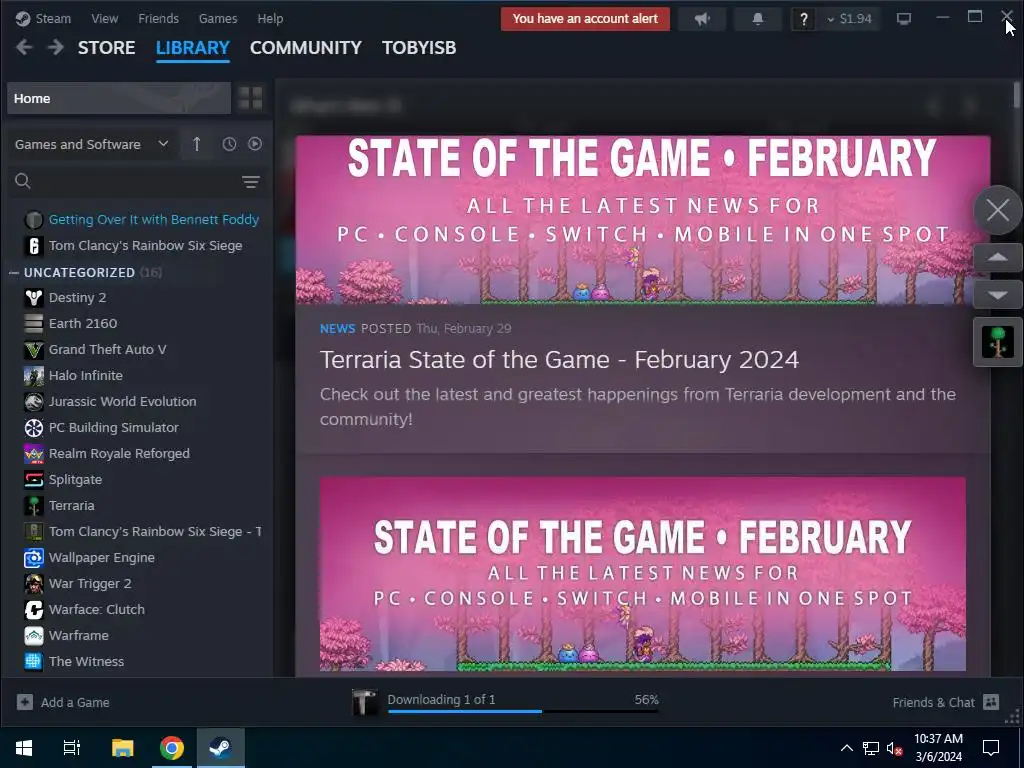Go to previous news item arrow
Screen dimensions: 1024x768
pyautogui.click(x=997, y=257)
